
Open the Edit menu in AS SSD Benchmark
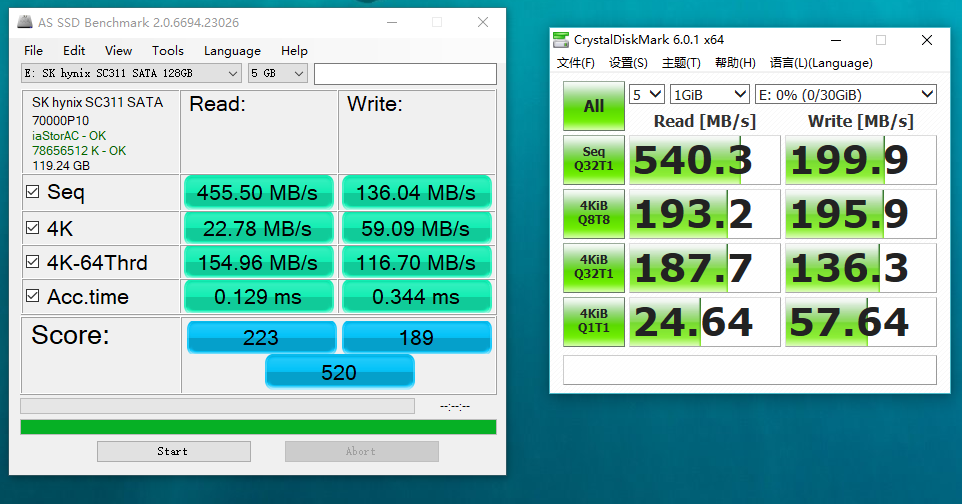click(x=74, y=50)
